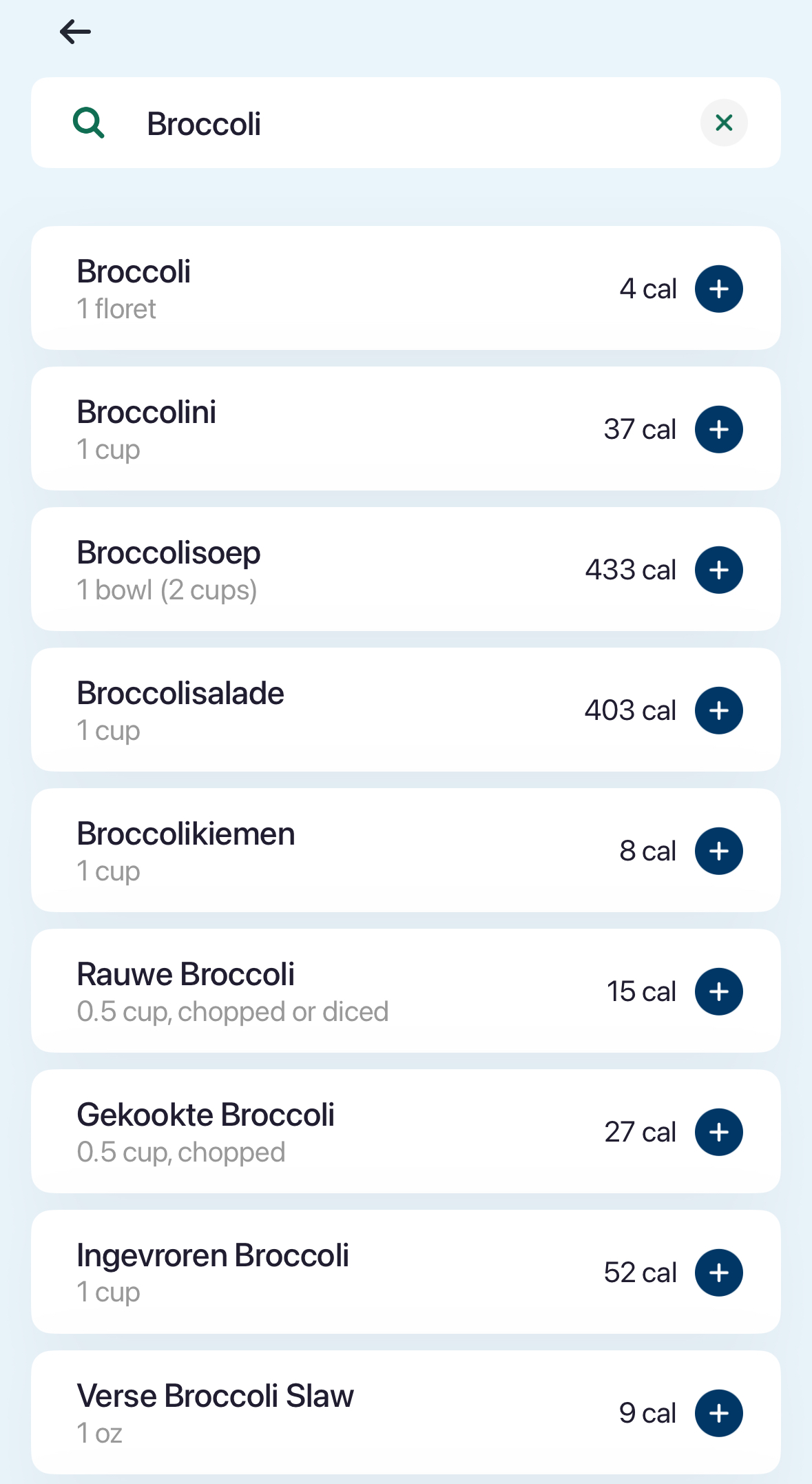Select the Ingevroren Broccoli result
Viewport: 812px width, 1484px height.
[x=310, y=1272]
